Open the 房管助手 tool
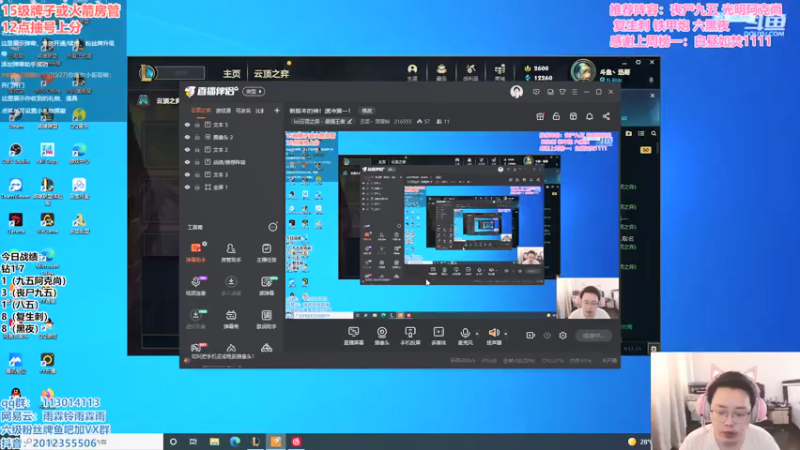 [231, 253]
